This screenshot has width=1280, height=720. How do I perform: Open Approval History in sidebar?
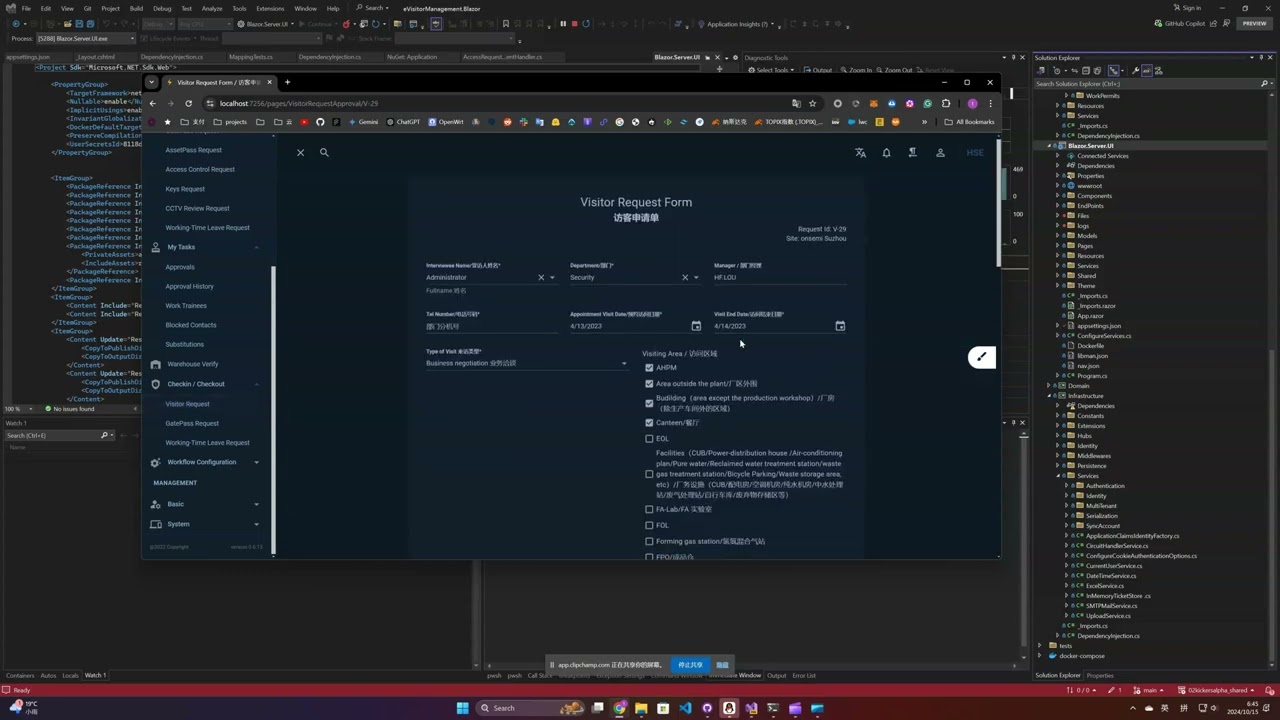coord(189,286)
